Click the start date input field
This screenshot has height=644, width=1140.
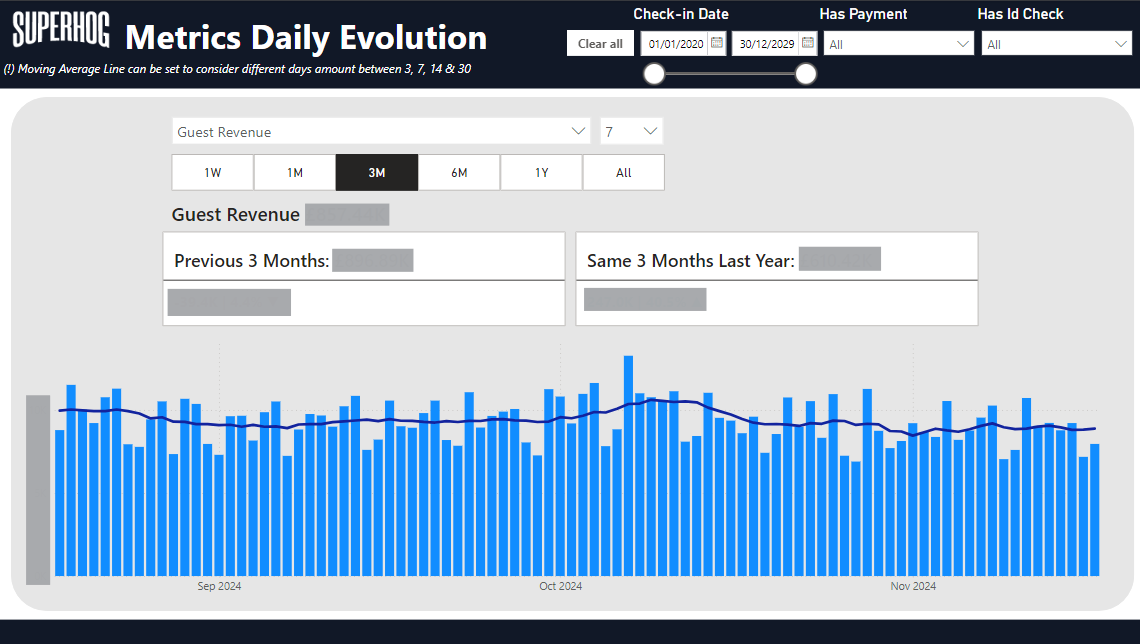[x=675, y=44]
